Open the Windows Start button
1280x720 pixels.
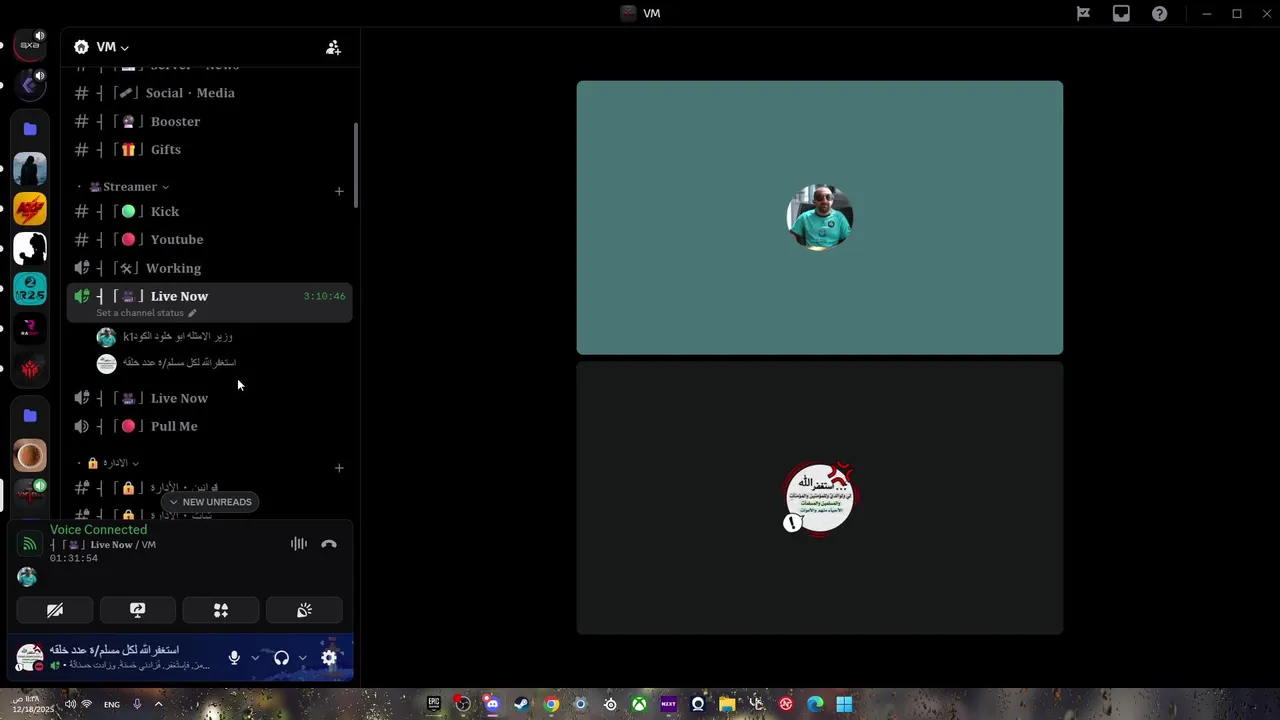tap(844, 704)
